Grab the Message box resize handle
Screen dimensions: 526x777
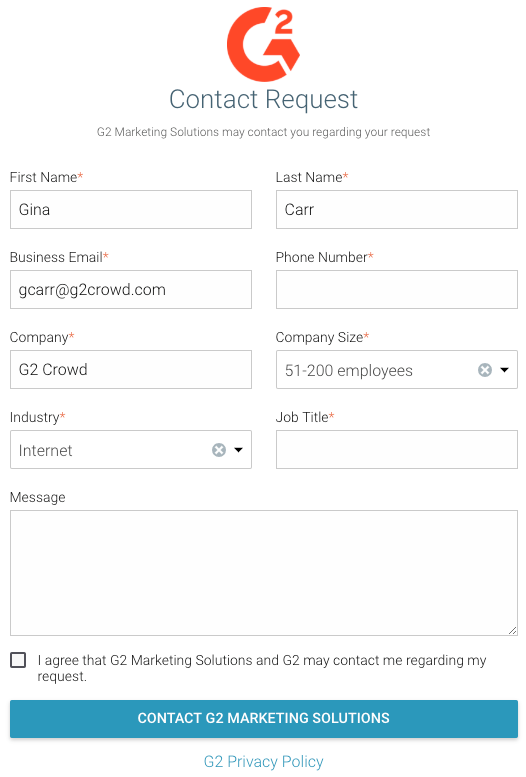[513, 630]
